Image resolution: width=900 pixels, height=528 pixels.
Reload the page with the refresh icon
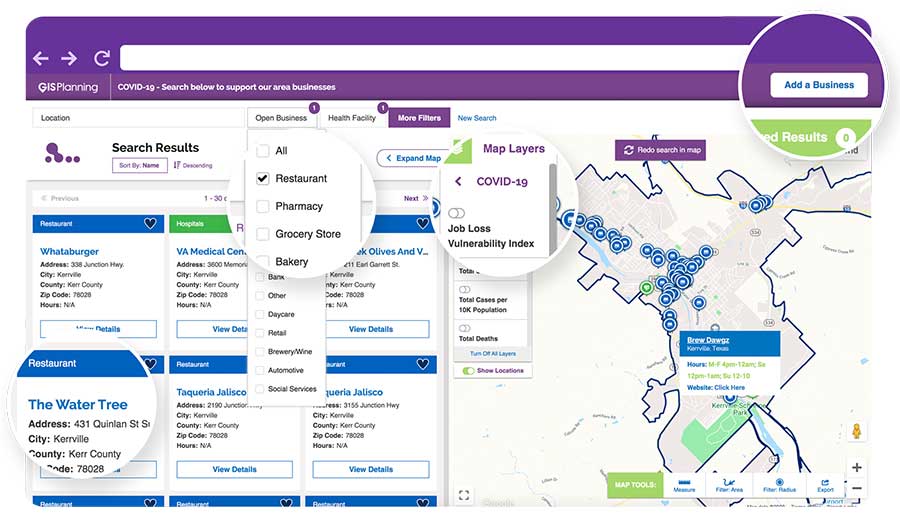pos(102,58)
